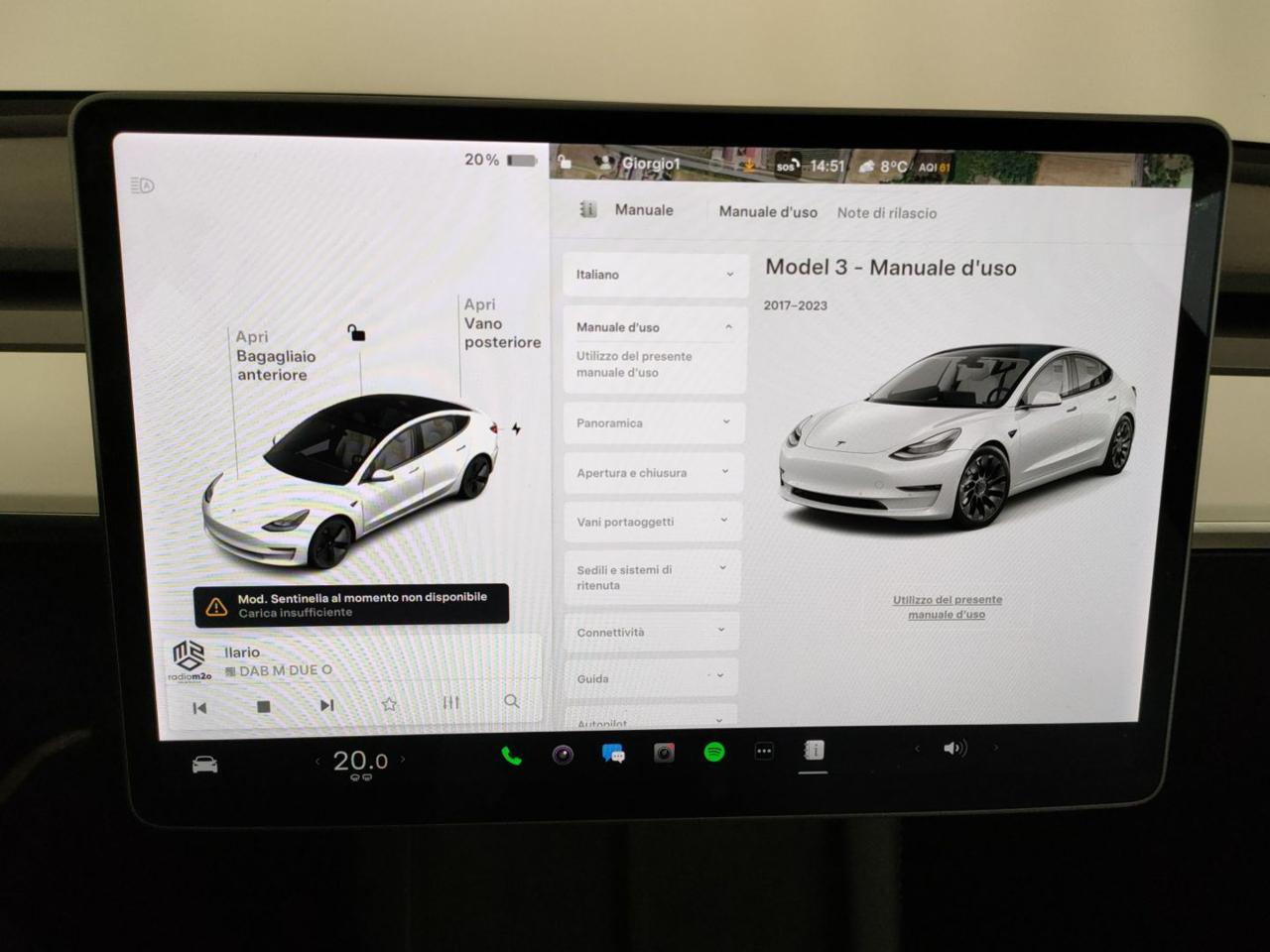
Task: Tap the 20% battery percentage
Action: 482,160
